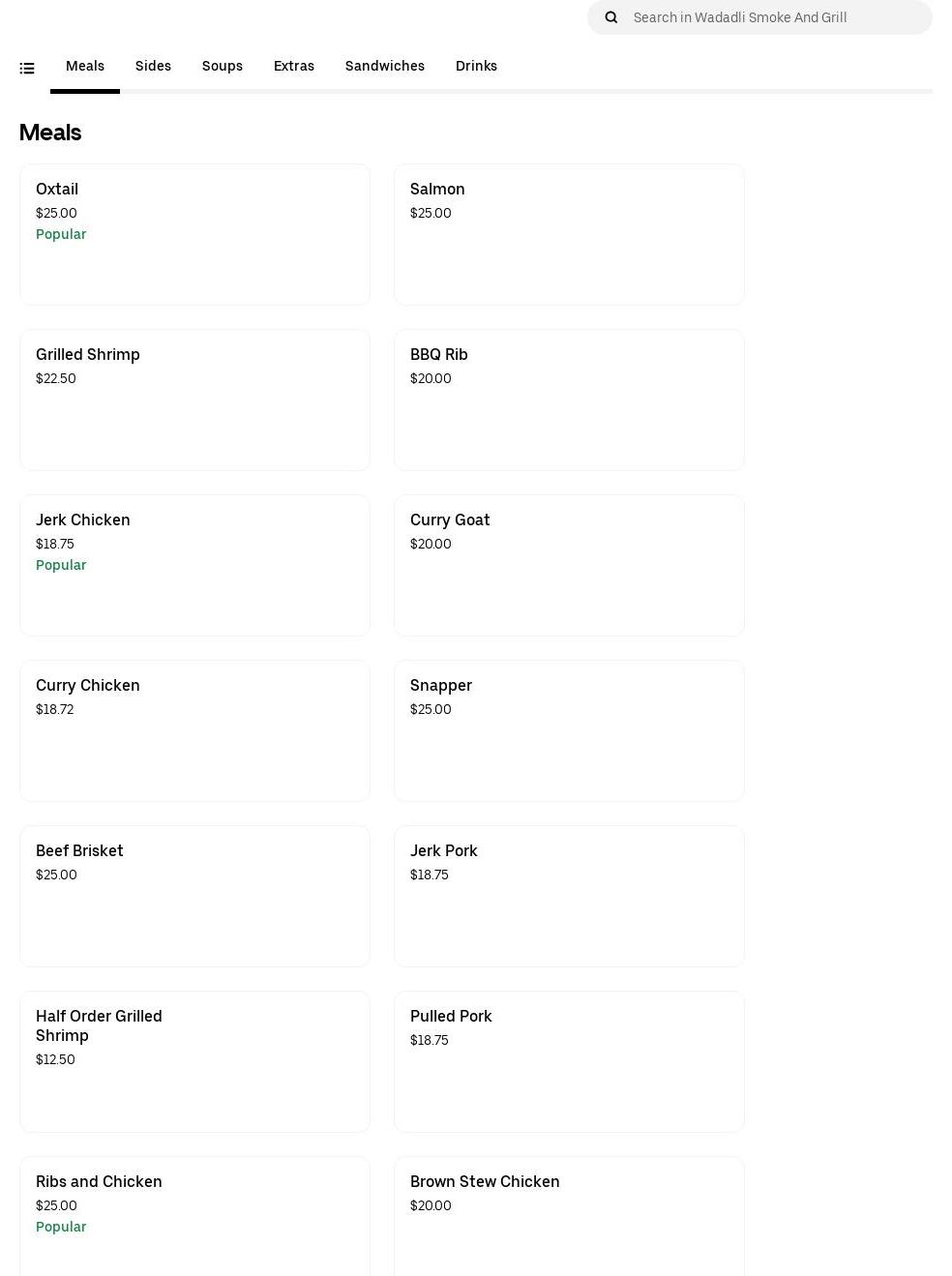Viewport: 952px width, 1276px height.
Task: Open the Oxtail meal item
Action: coord(194,234)
